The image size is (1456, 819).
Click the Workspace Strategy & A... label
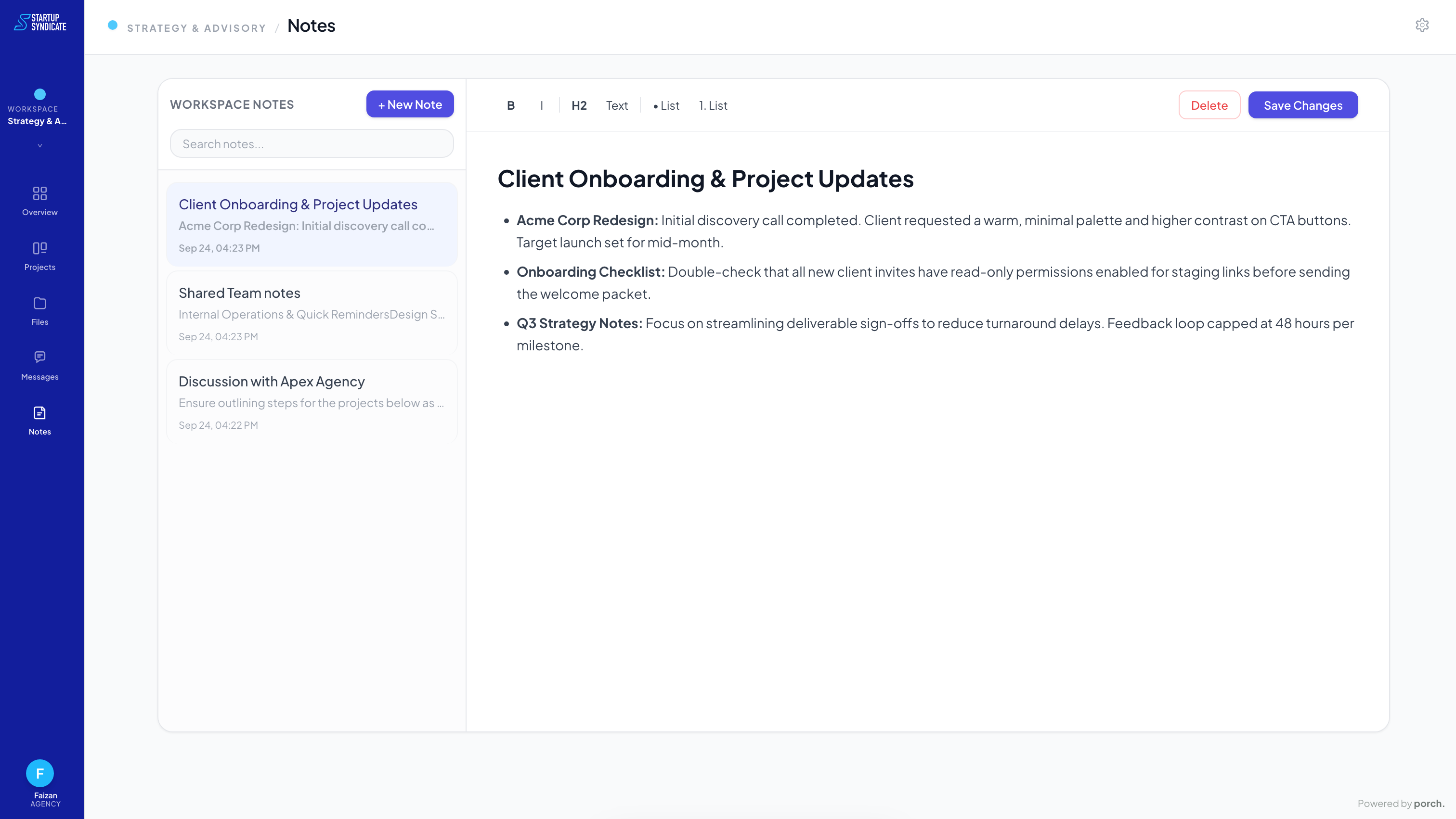37,115
